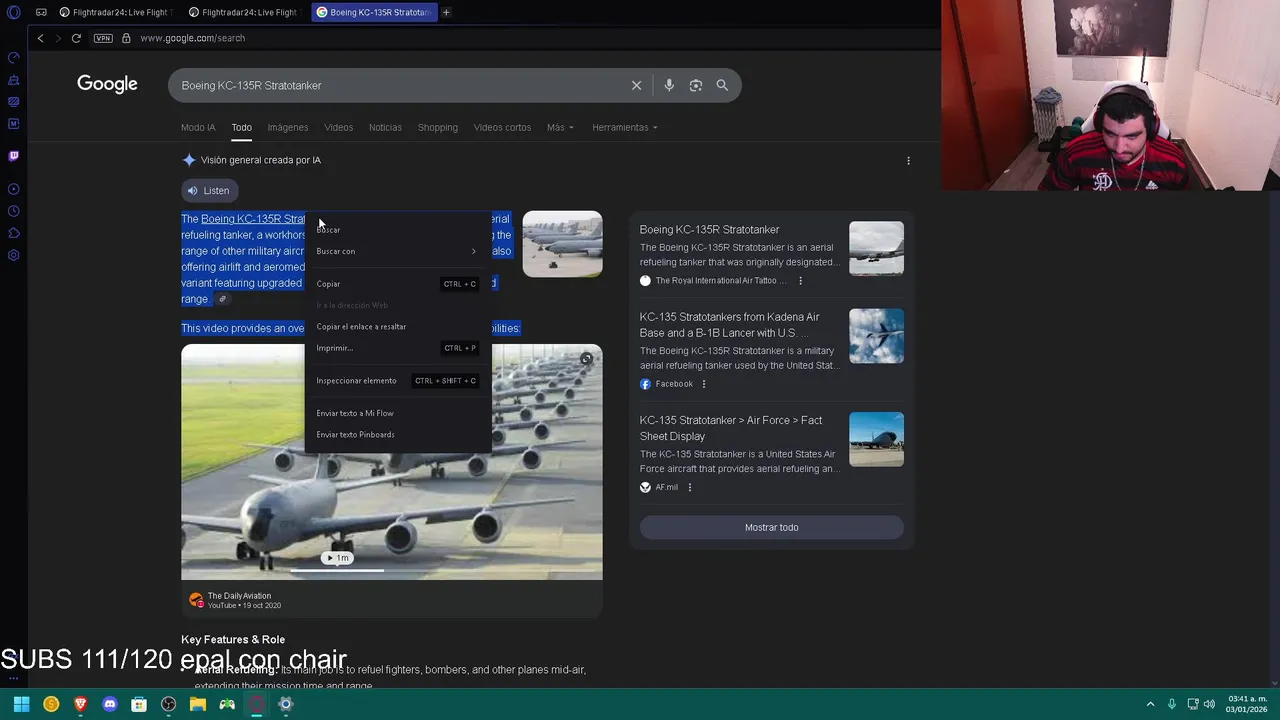Open browser Settings gear in sidebar
Image resolution: width=1280 pixels, height=720 pixels.
(x=13, y=255)
